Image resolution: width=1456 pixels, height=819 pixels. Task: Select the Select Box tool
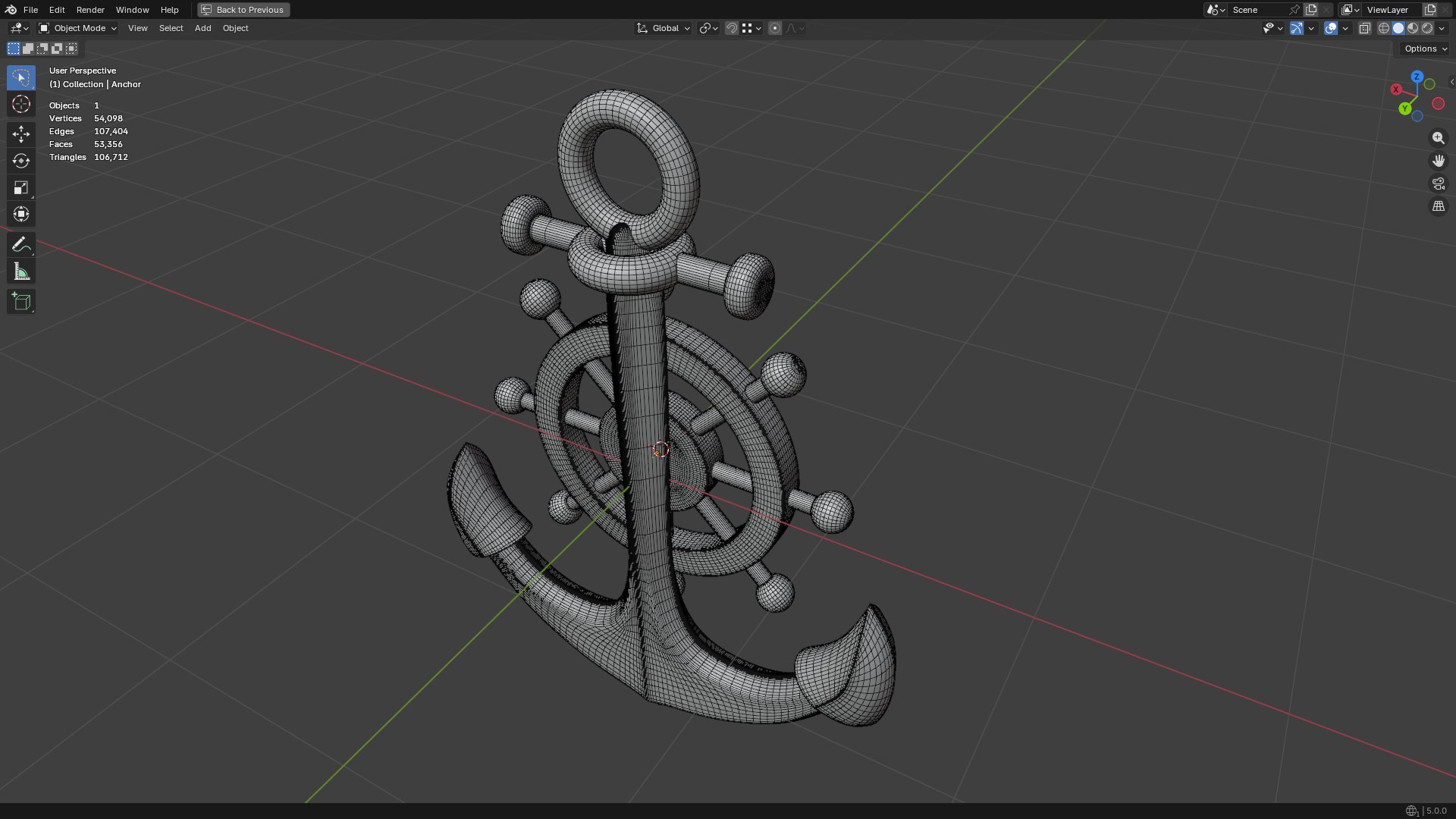21,77
